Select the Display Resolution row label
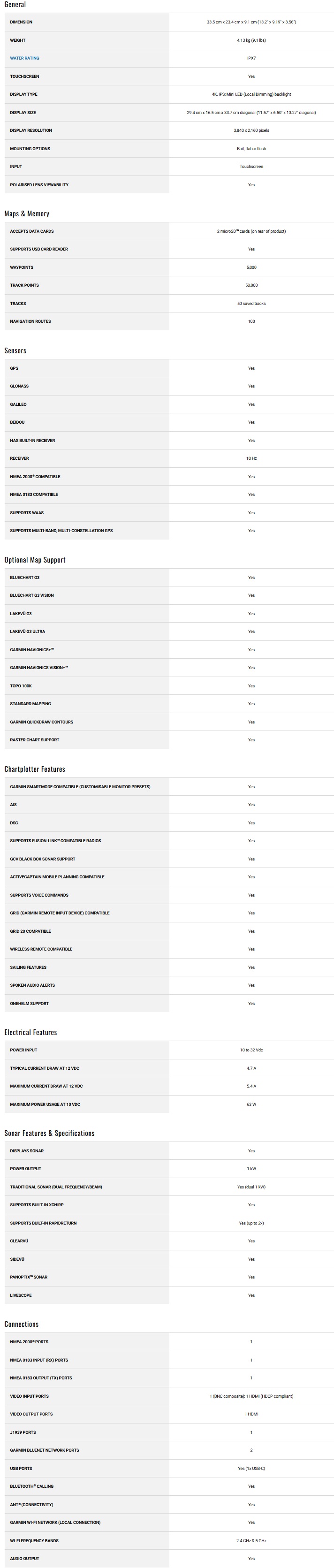 [x=31, y=130]
